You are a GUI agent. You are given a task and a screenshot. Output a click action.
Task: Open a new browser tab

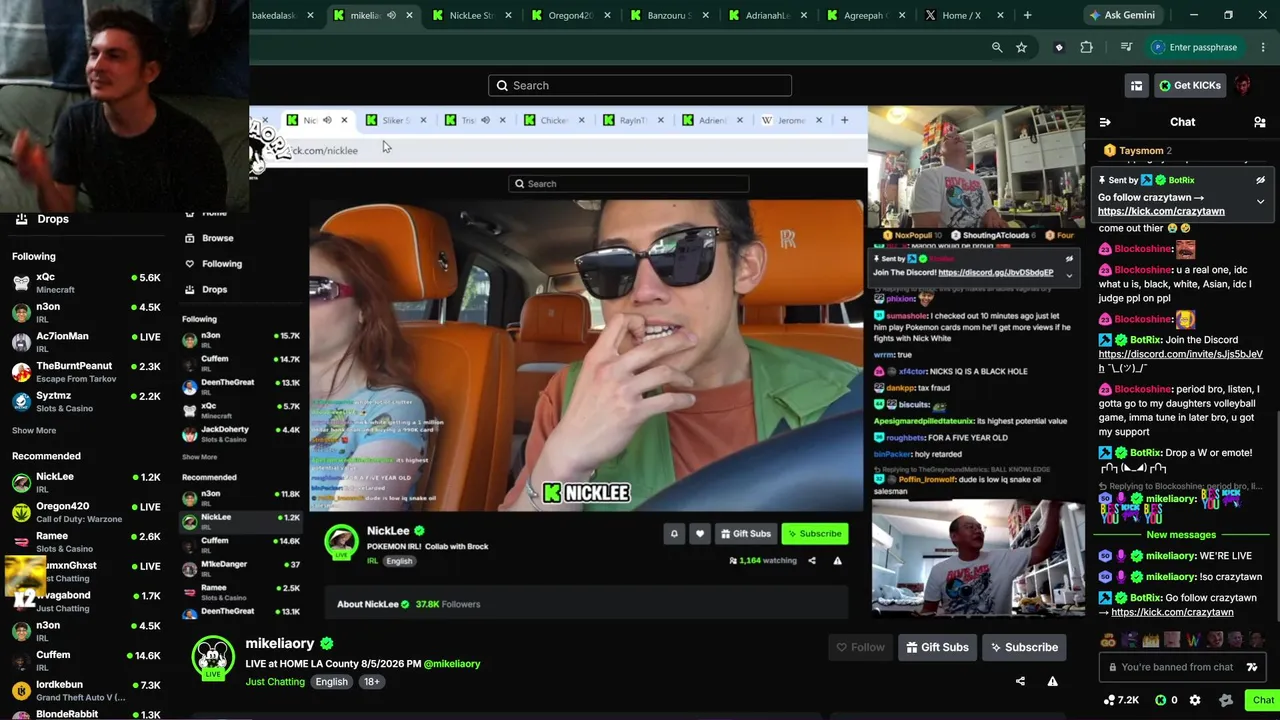(1027, 15)
